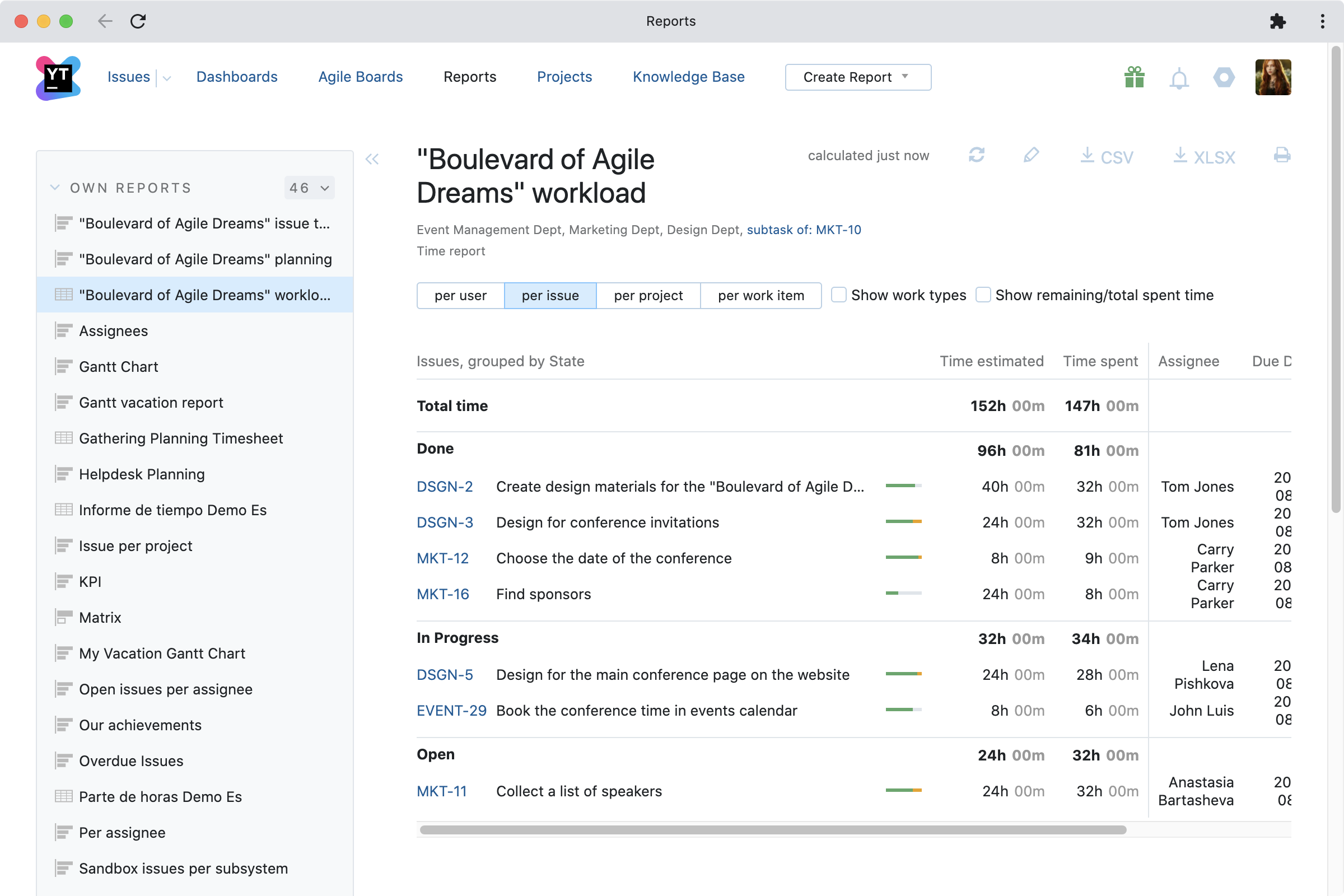Toggle the Show work types checkbox
The height and width of the screenshot is (896, 1344).
(x=838, y=295)
